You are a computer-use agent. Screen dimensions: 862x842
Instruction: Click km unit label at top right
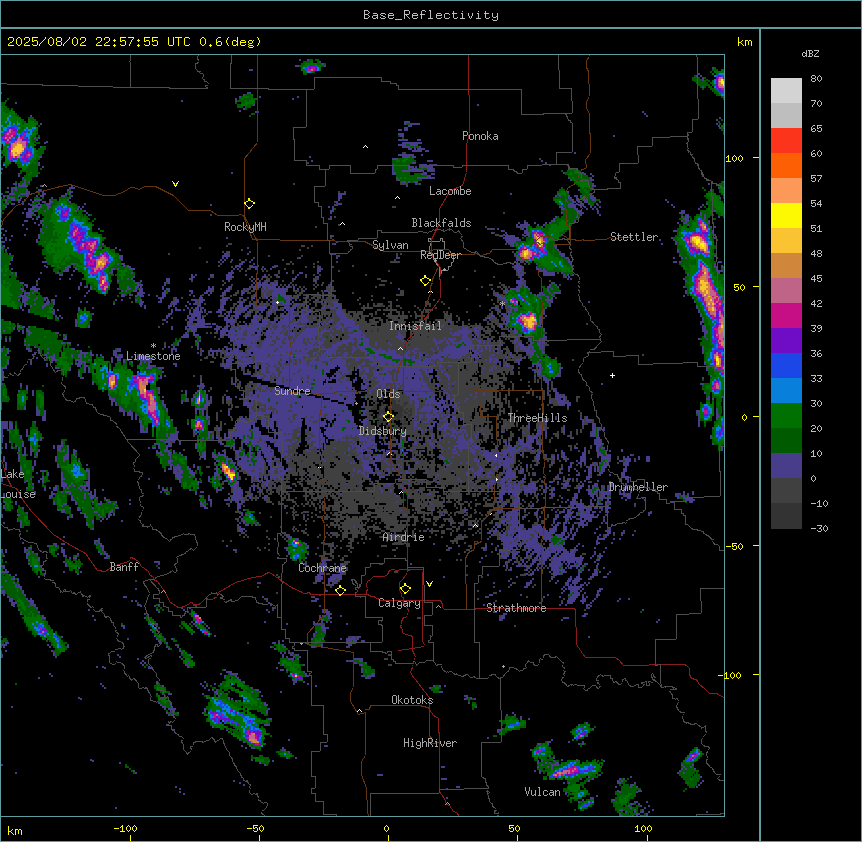click(745, 42)
